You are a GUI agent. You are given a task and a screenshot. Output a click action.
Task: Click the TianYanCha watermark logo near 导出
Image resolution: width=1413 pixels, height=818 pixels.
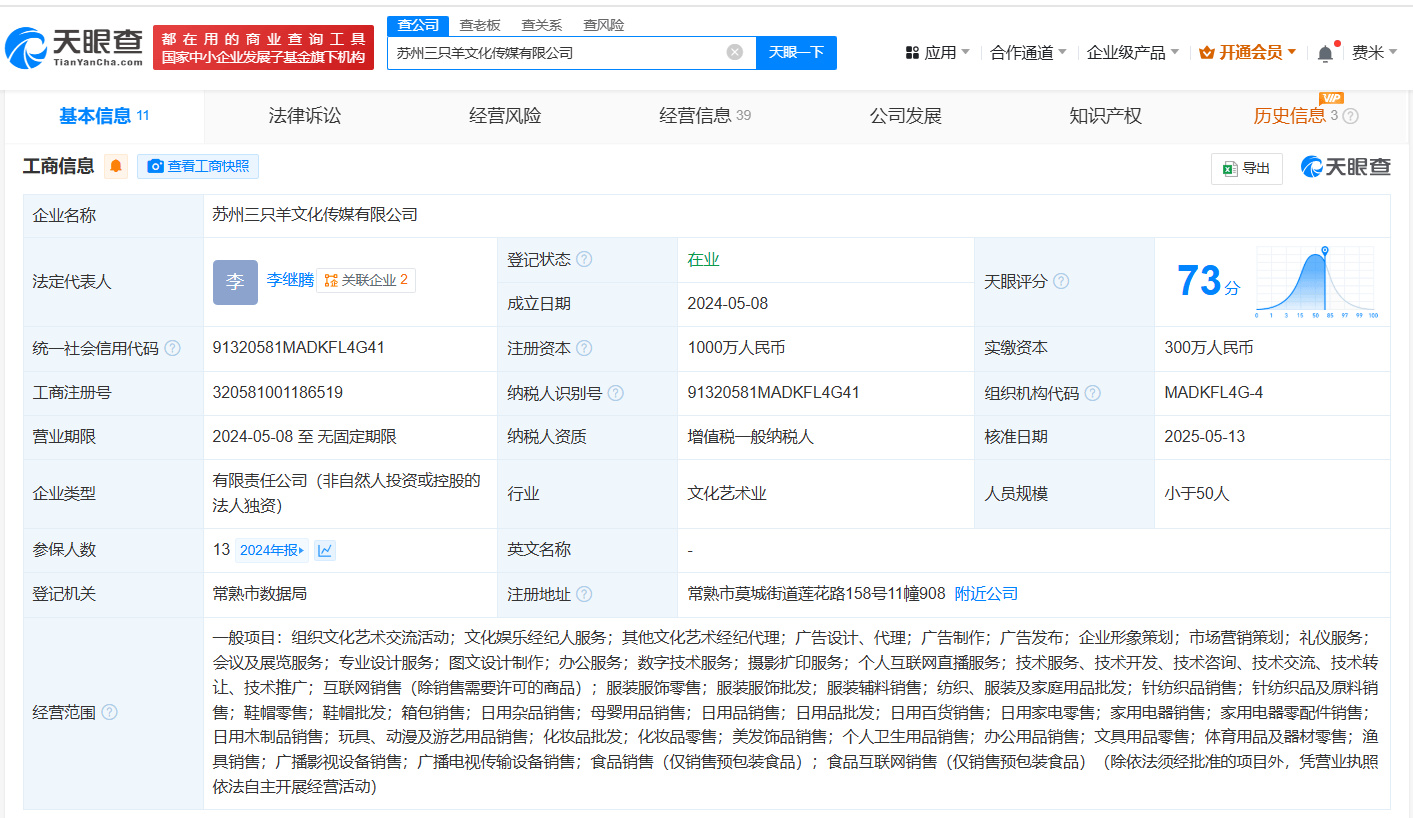1345,167
